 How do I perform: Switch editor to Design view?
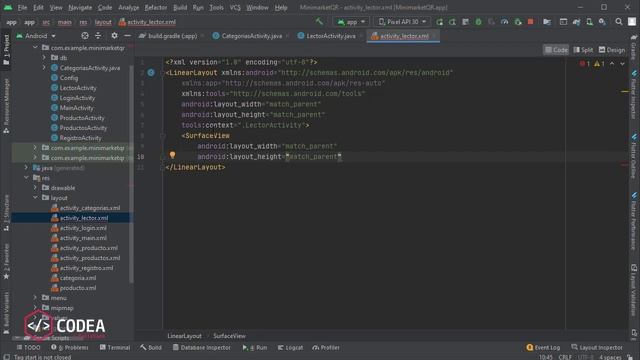point(611,50)
